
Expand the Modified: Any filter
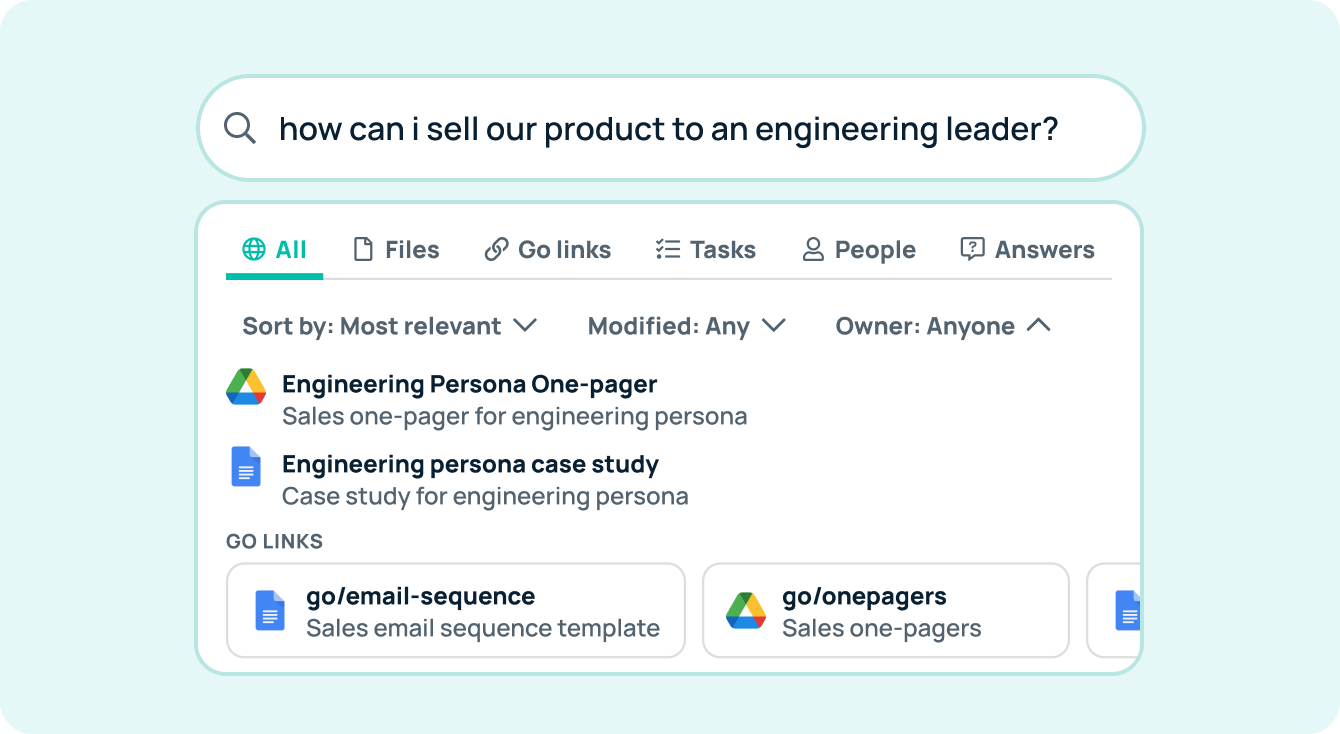tap(687, 326)
